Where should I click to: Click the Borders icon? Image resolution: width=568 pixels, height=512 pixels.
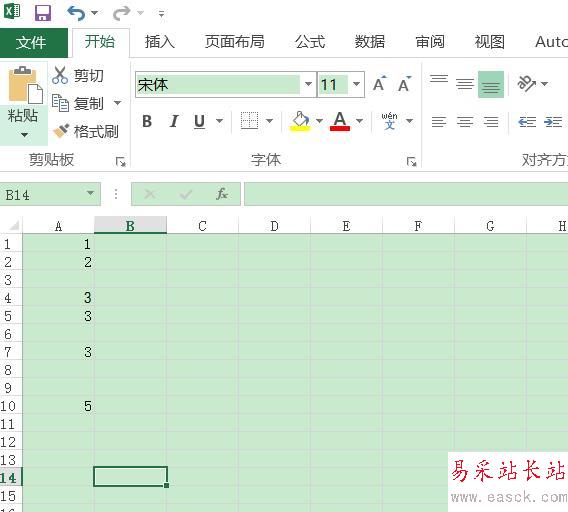click(x=250, y=121)
